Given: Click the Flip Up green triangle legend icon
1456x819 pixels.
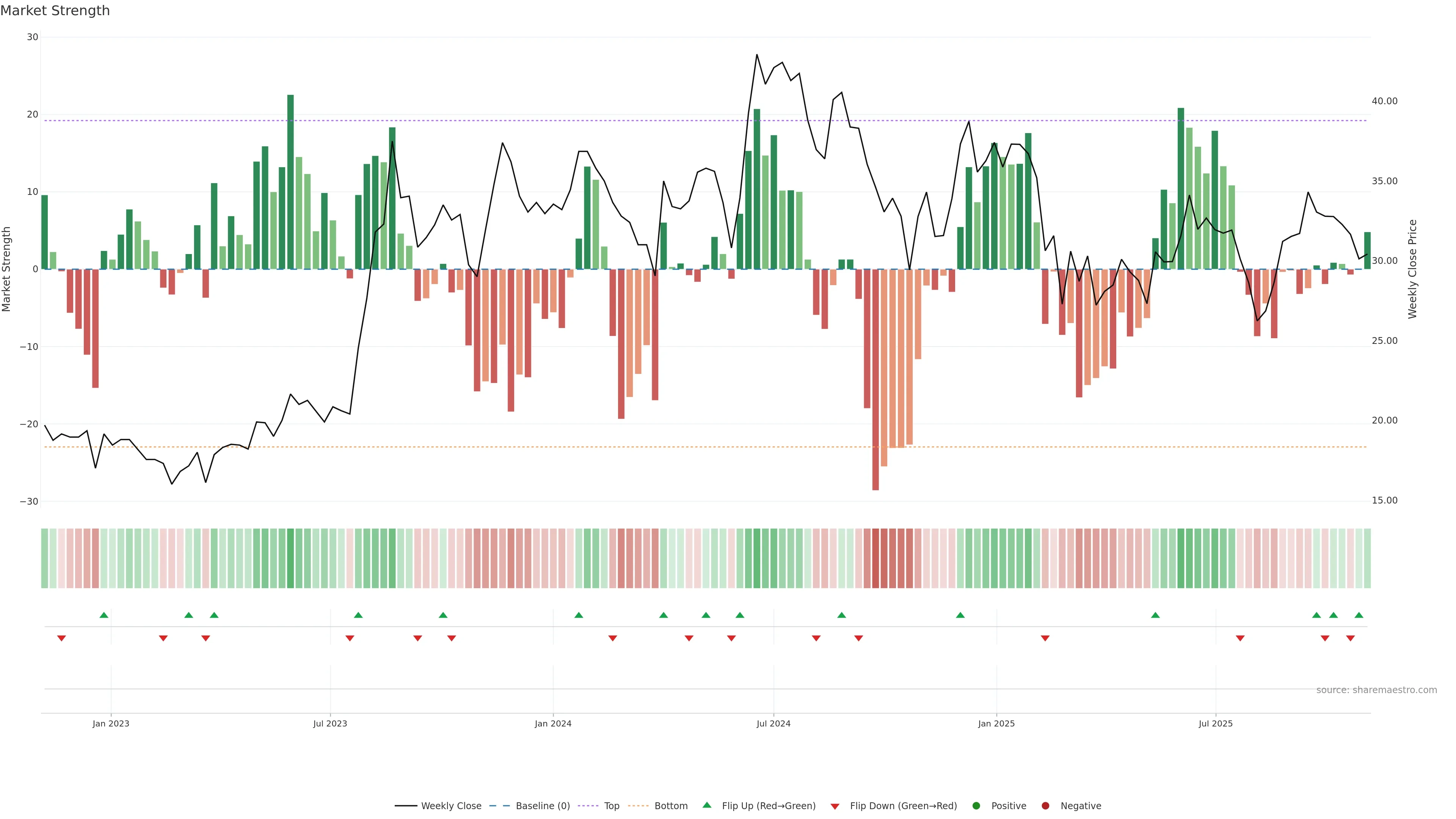Looking at the screenshot, I should tap(706, 805).
